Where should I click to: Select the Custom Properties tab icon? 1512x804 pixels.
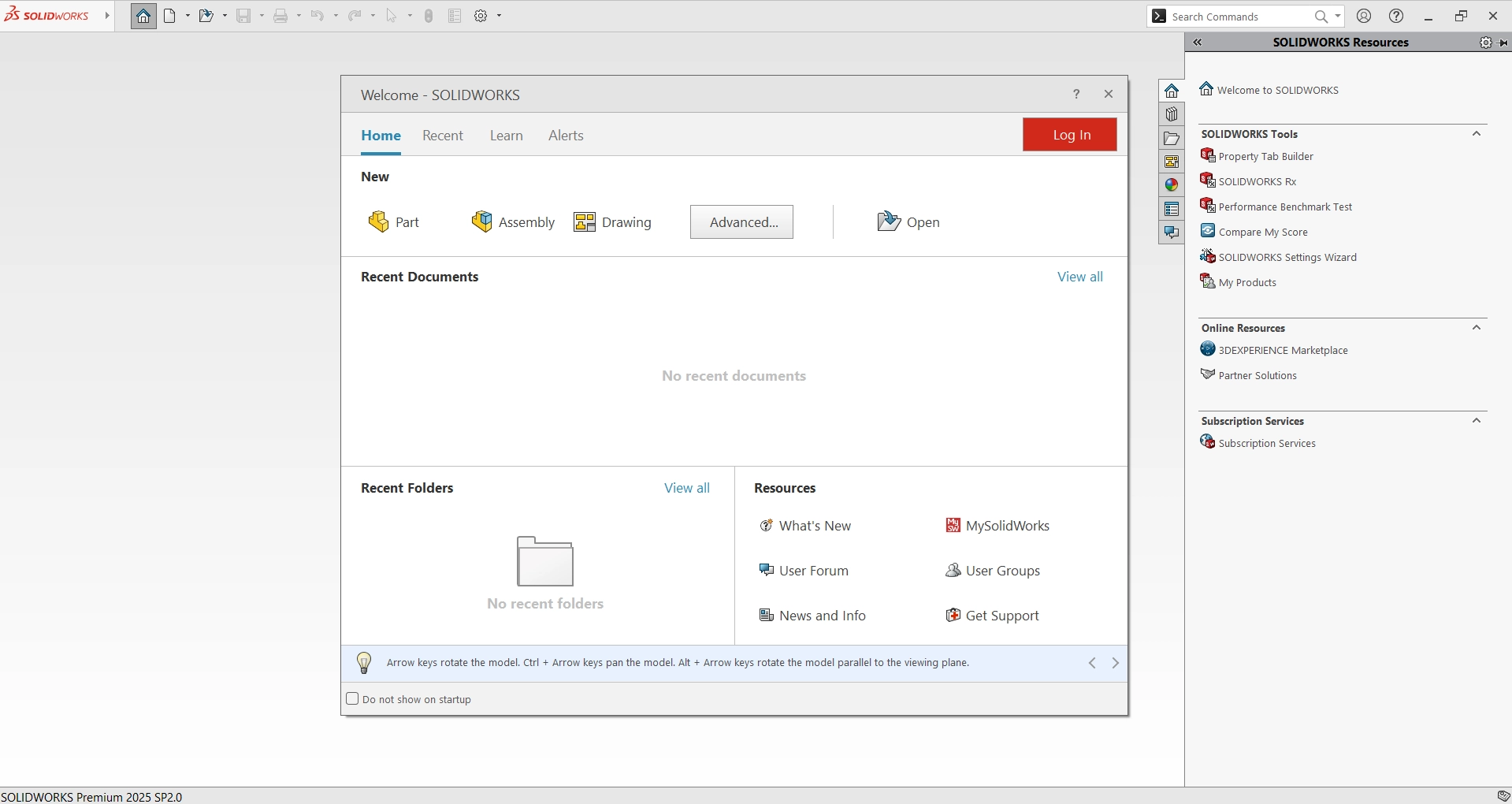[1172, 209]
